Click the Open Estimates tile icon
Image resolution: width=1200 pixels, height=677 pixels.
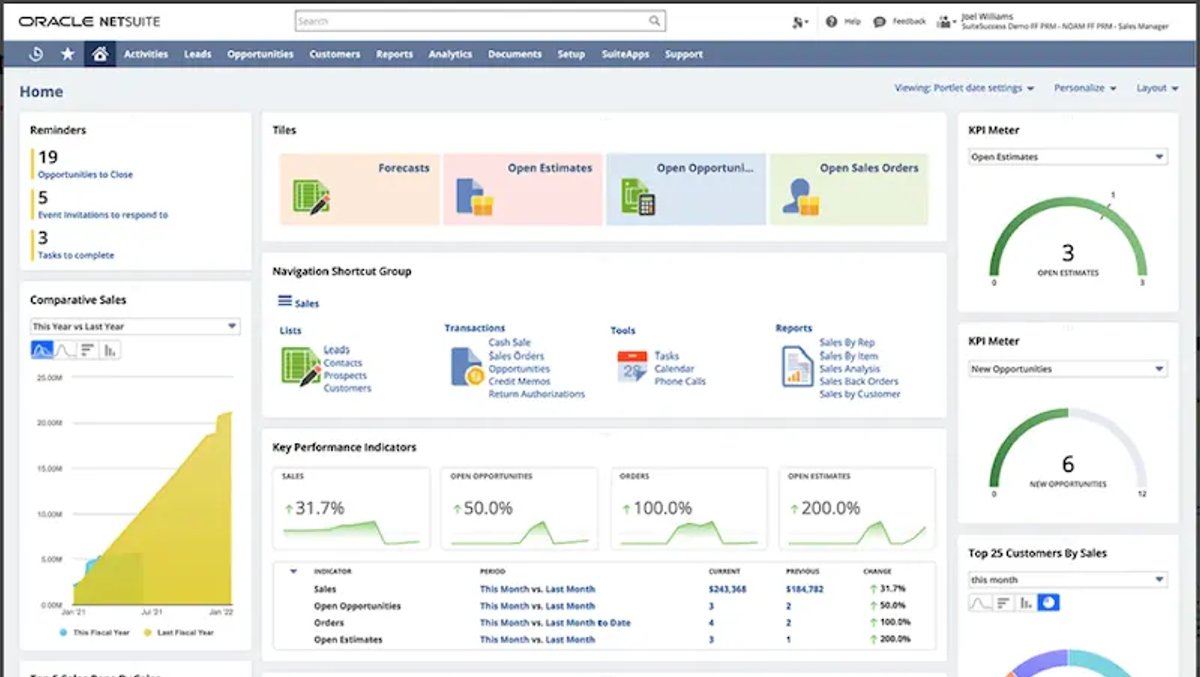pyautogui.click(x=475, y=196)
